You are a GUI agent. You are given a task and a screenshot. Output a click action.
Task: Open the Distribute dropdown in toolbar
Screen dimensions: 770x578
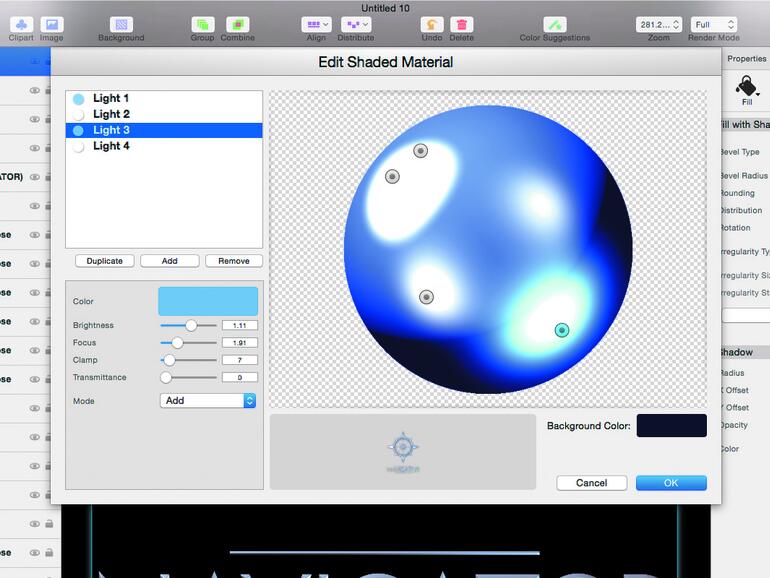[x=356, y=25]
